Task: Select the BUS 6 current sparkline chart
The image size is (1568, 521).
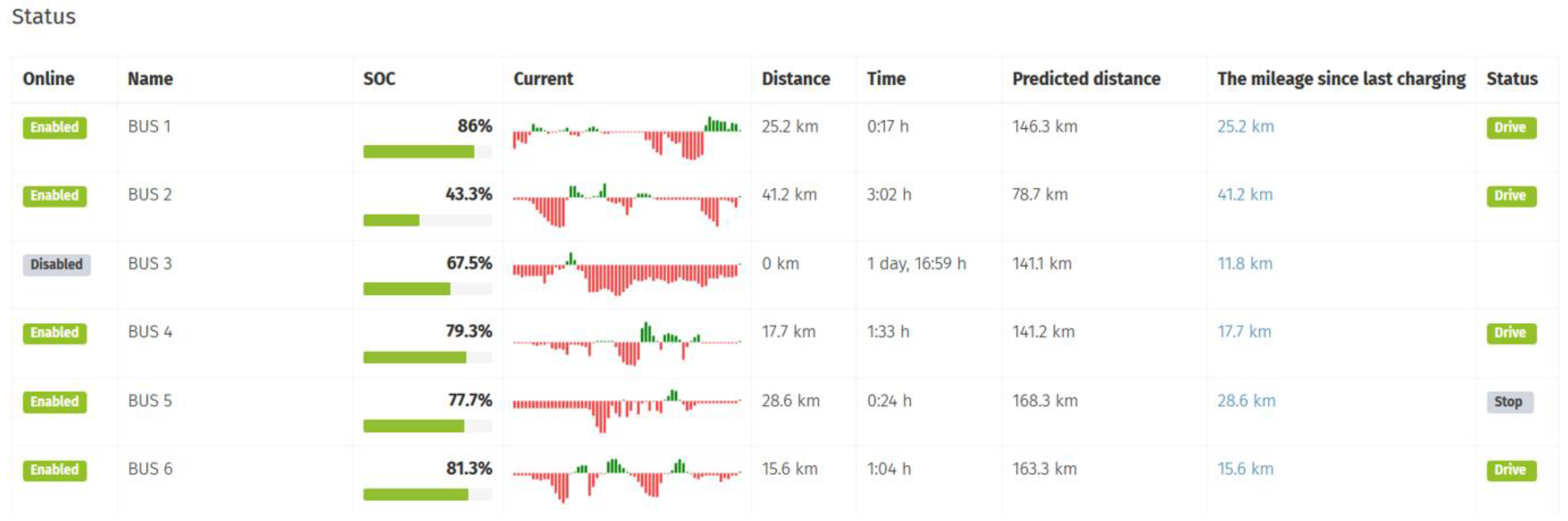Action: tap(626, 479)
